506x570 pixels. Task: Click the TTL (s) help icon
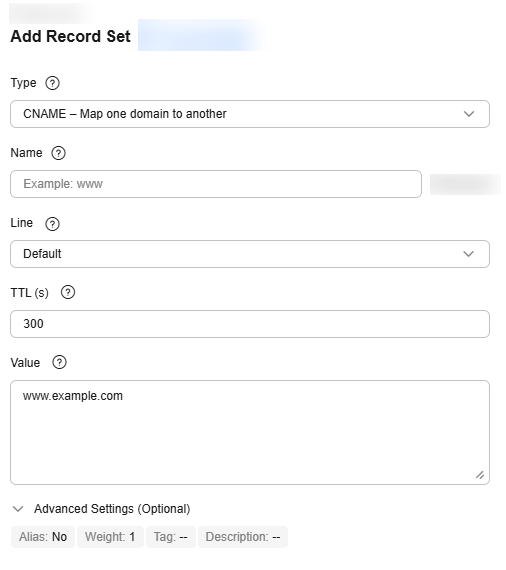coord(68,292)
